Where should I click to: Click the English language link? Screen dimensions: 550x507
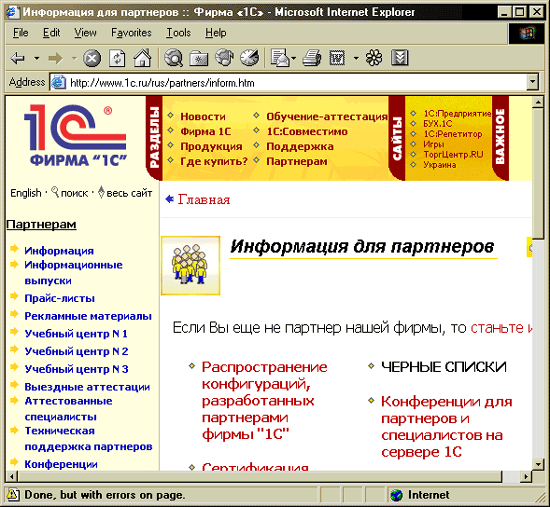tap(26, 193)
